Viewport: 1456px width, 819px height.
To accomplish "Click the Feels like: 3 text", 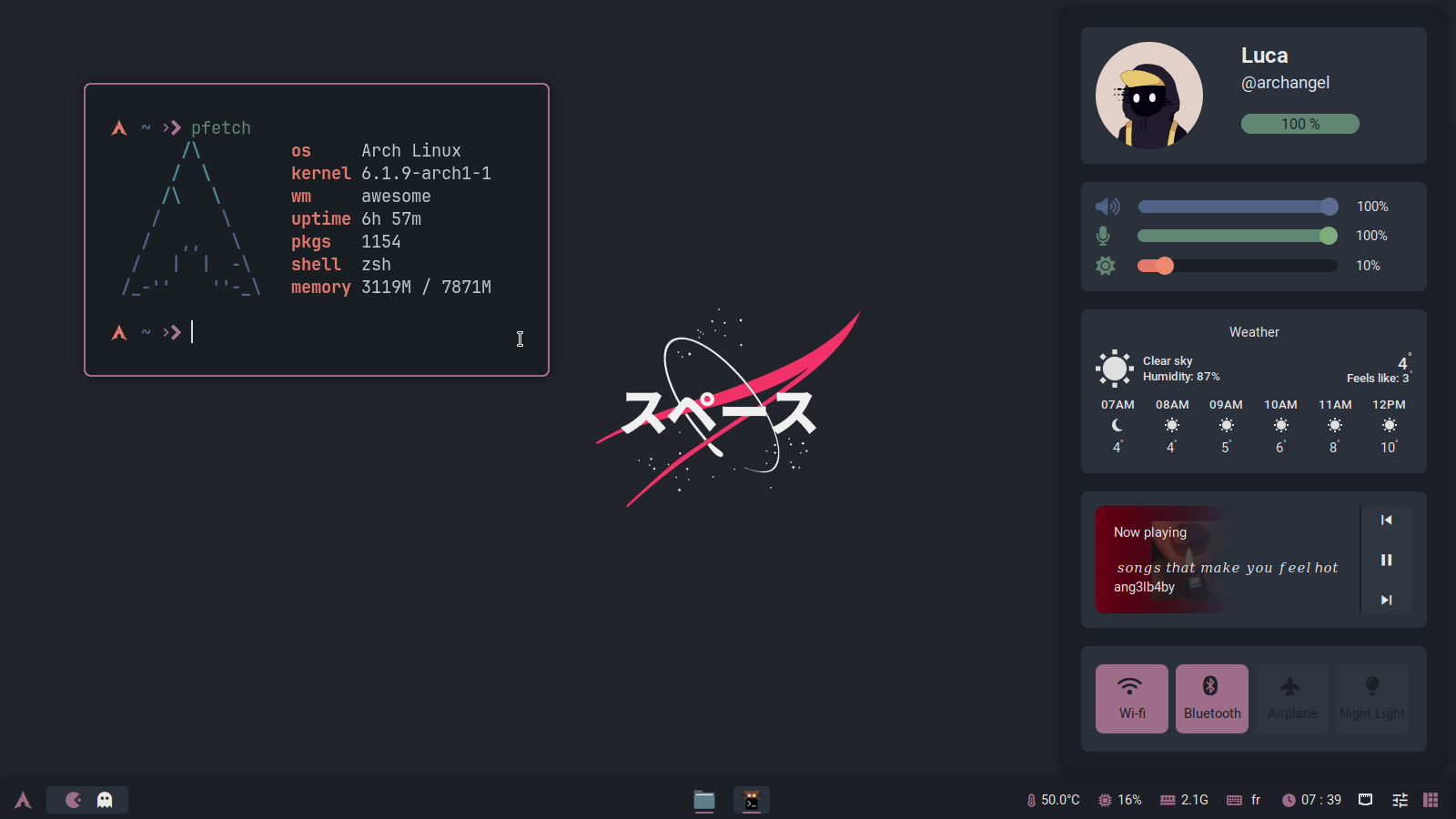I will point(1379,378).
